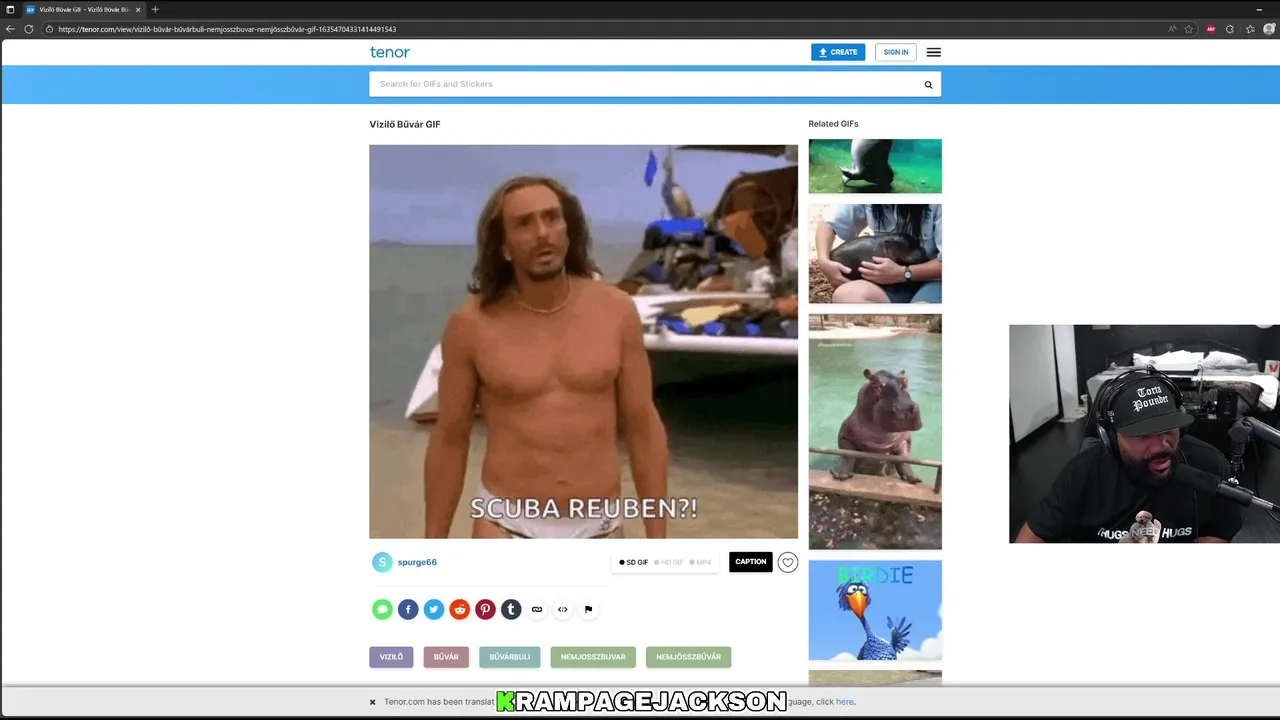Open the Birdie related GIF
The width and height of the screenshot is (1280, 720).
coord(875,610)
